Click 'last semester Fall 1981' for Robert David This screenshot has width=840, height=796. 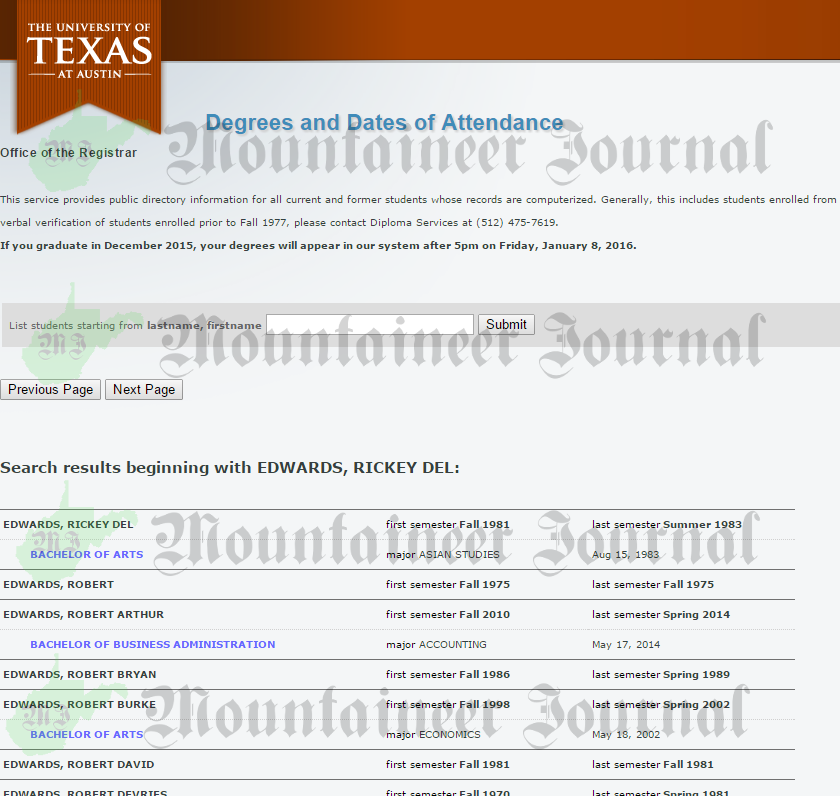pyautogui.click(x=653, y=764)
